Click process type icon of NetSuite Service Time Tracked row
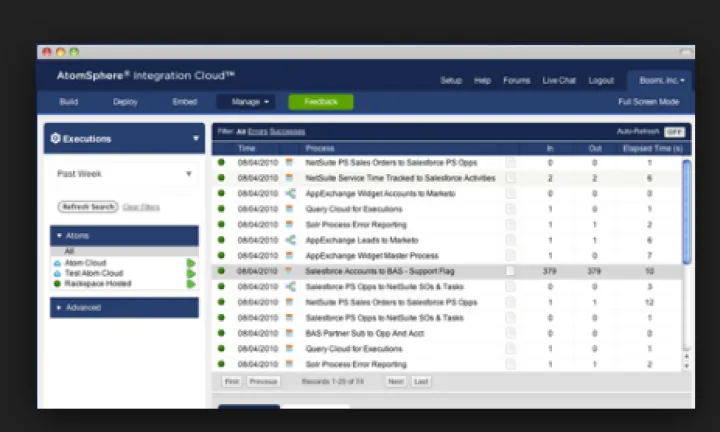 289,178
